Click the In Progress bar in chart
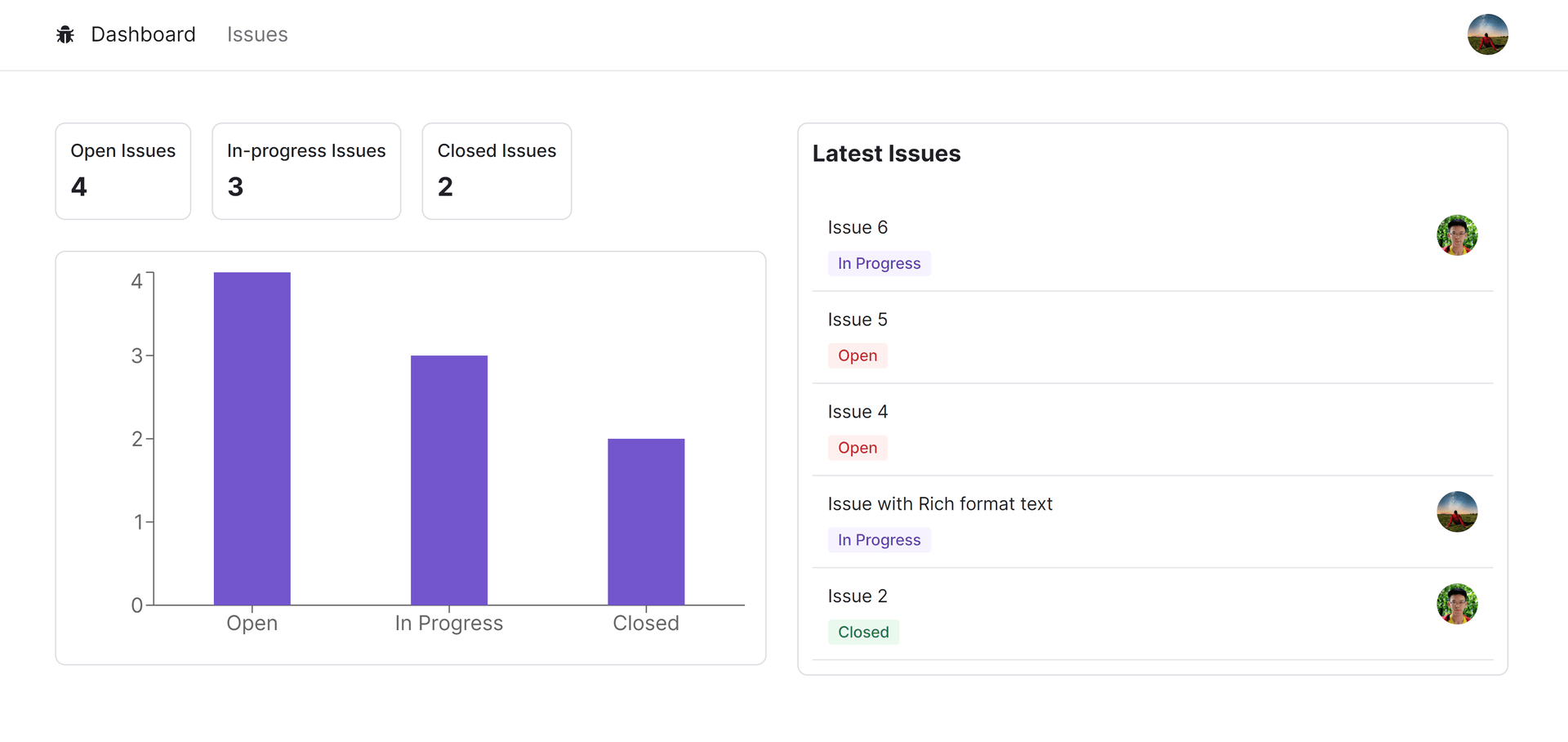Viewport: 1568px width, 742px height. (449, 481)
